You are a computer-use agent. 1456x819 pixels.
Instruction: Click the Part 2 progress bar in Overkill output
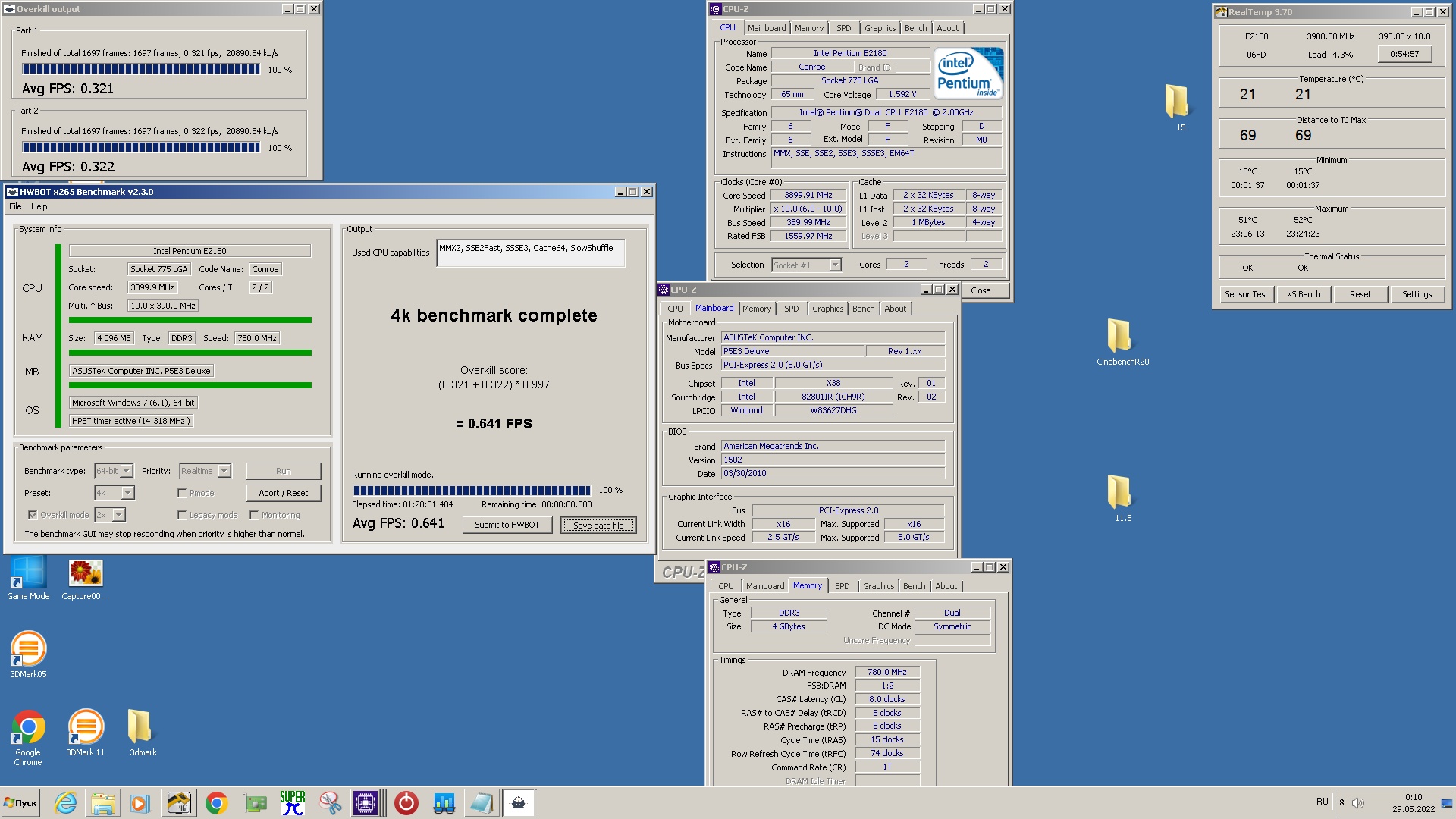(140, 148)
